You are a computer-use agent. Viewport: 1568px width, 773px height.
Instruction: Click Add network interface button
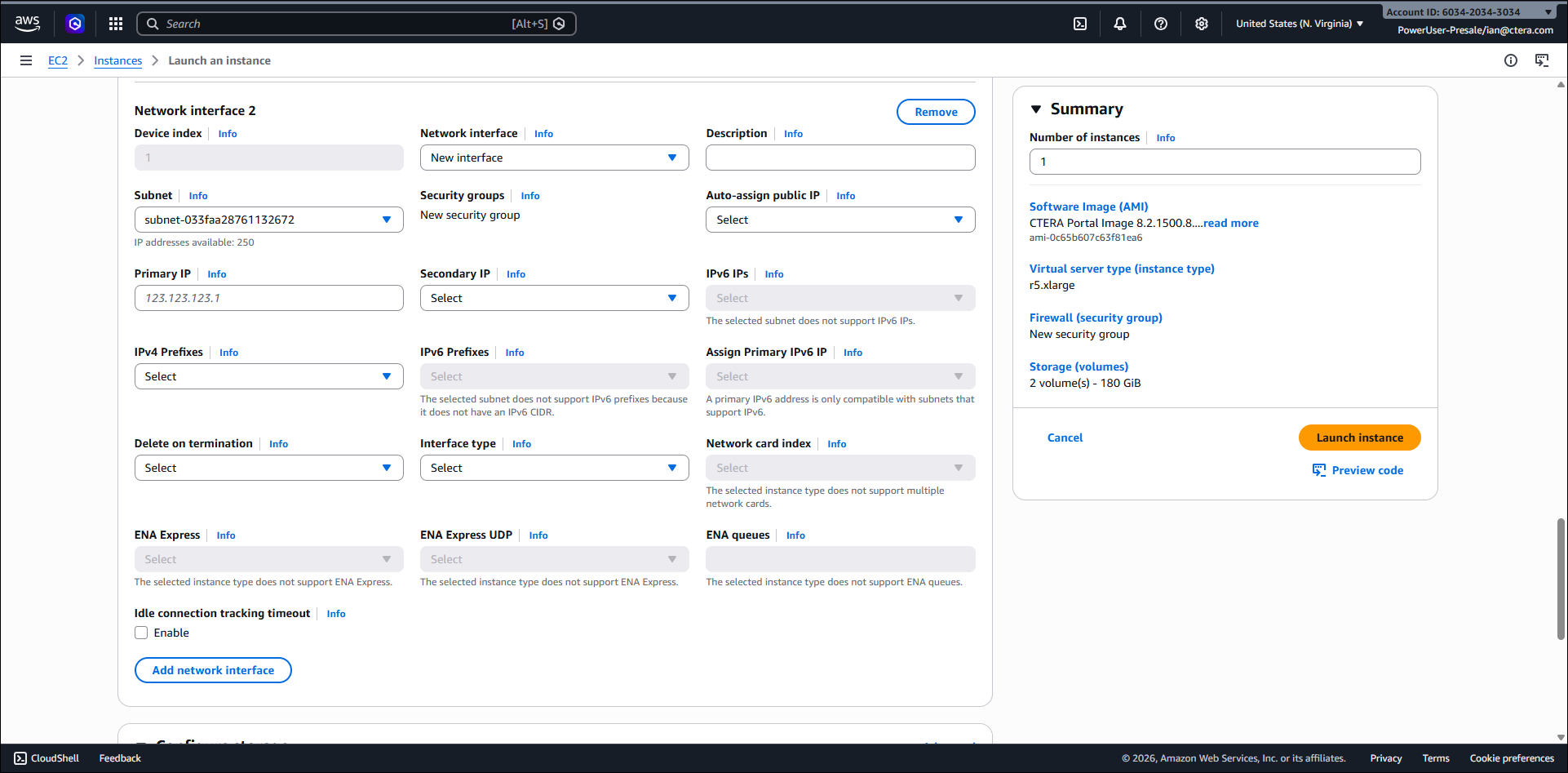(213, 670)
